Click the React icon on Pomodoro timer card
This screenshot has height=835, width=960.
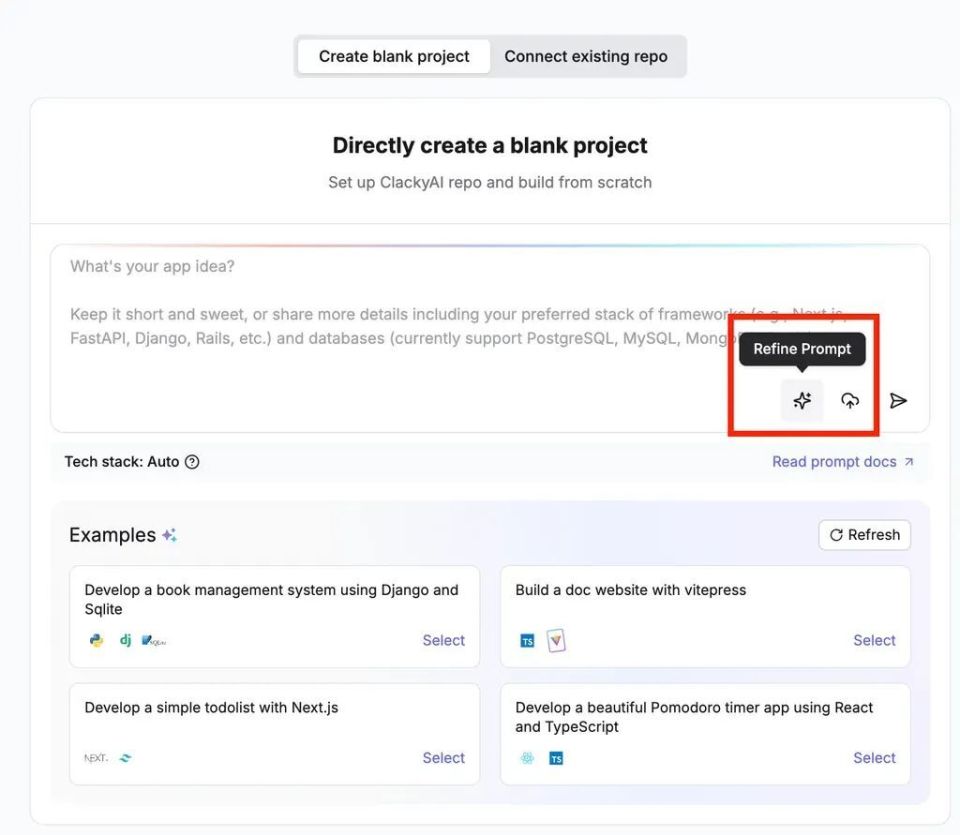point(526,758)
